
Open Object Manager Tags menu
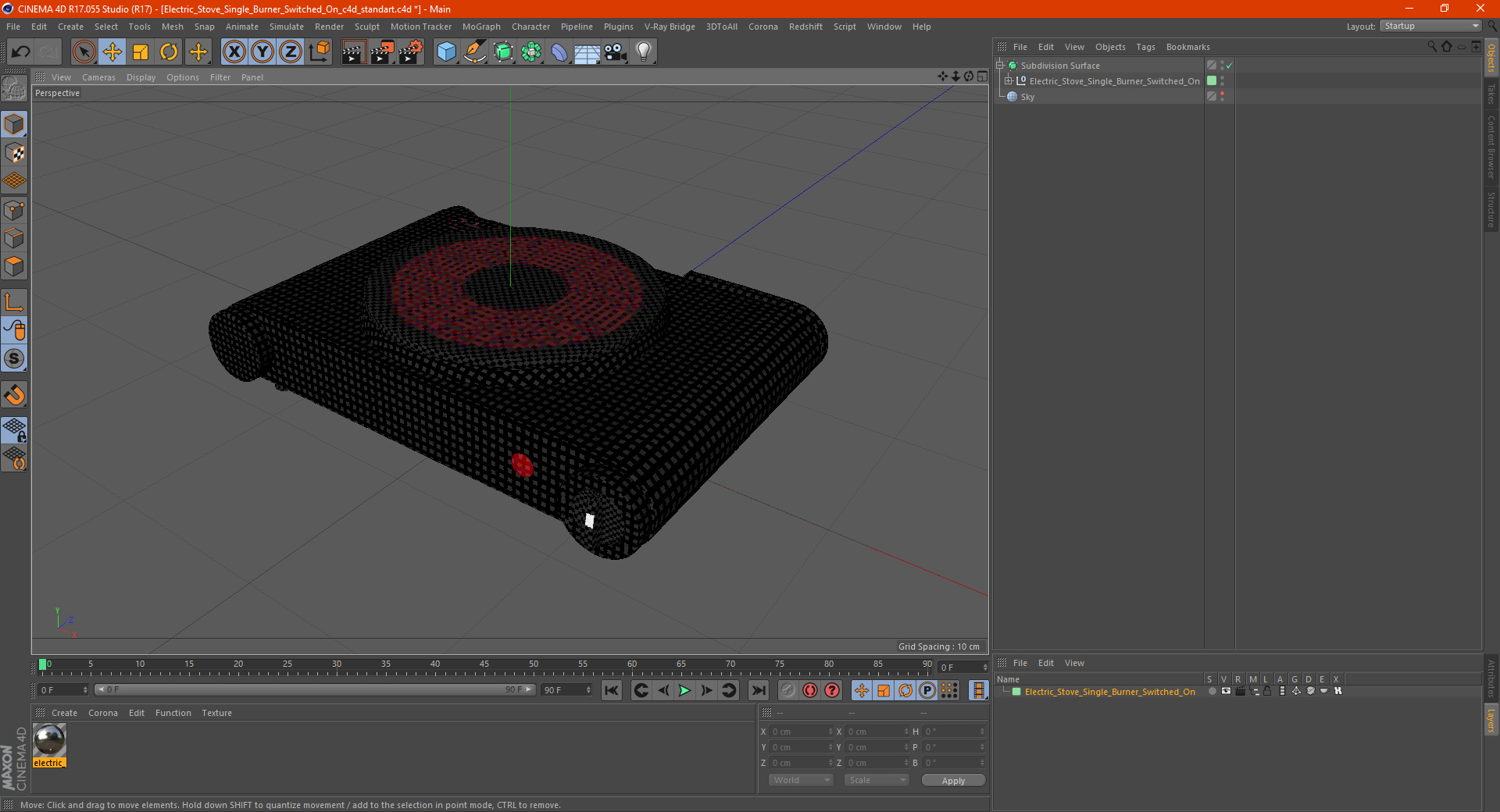point(1145,47)
